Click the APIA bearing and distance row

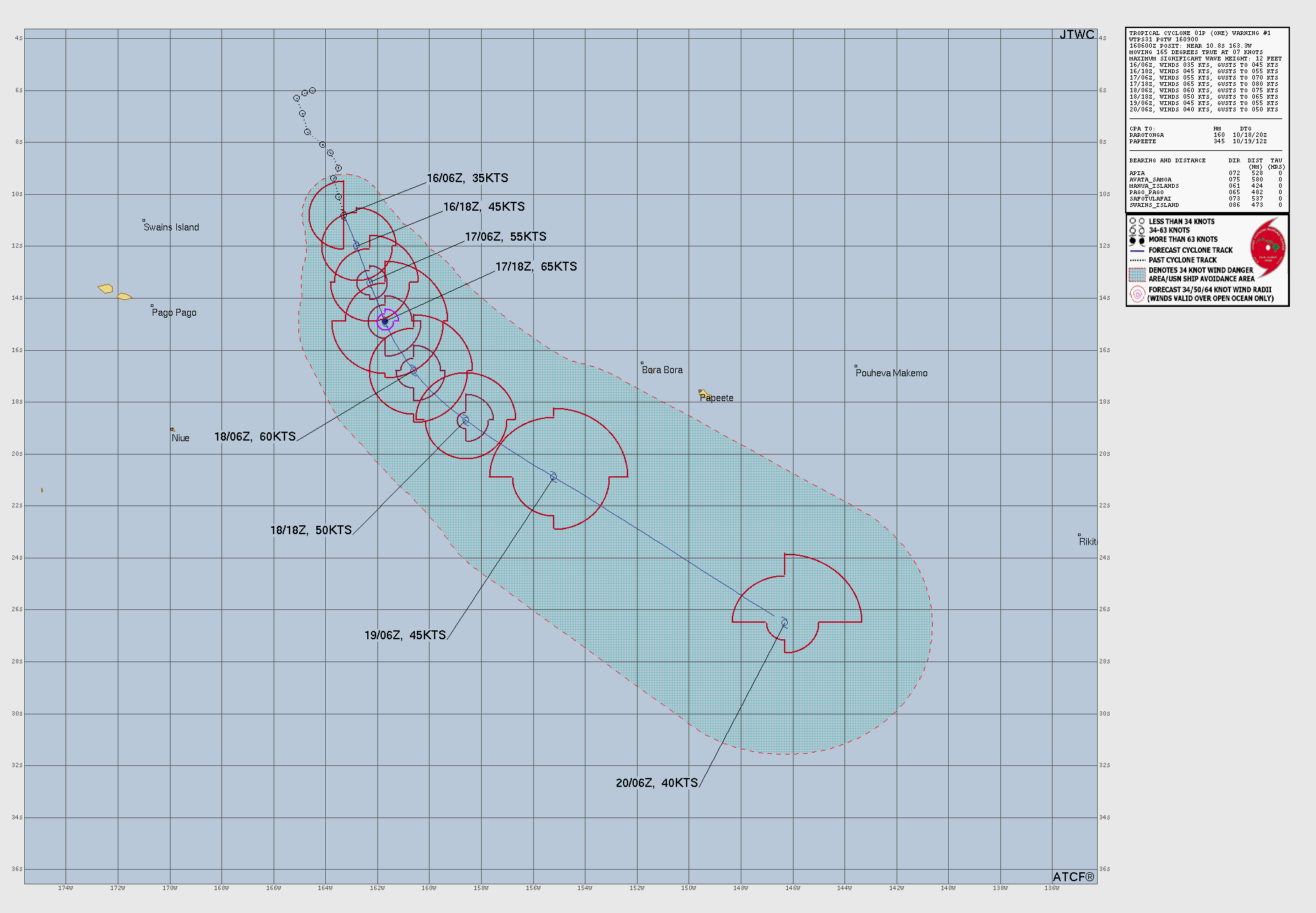click(1207, 173)
